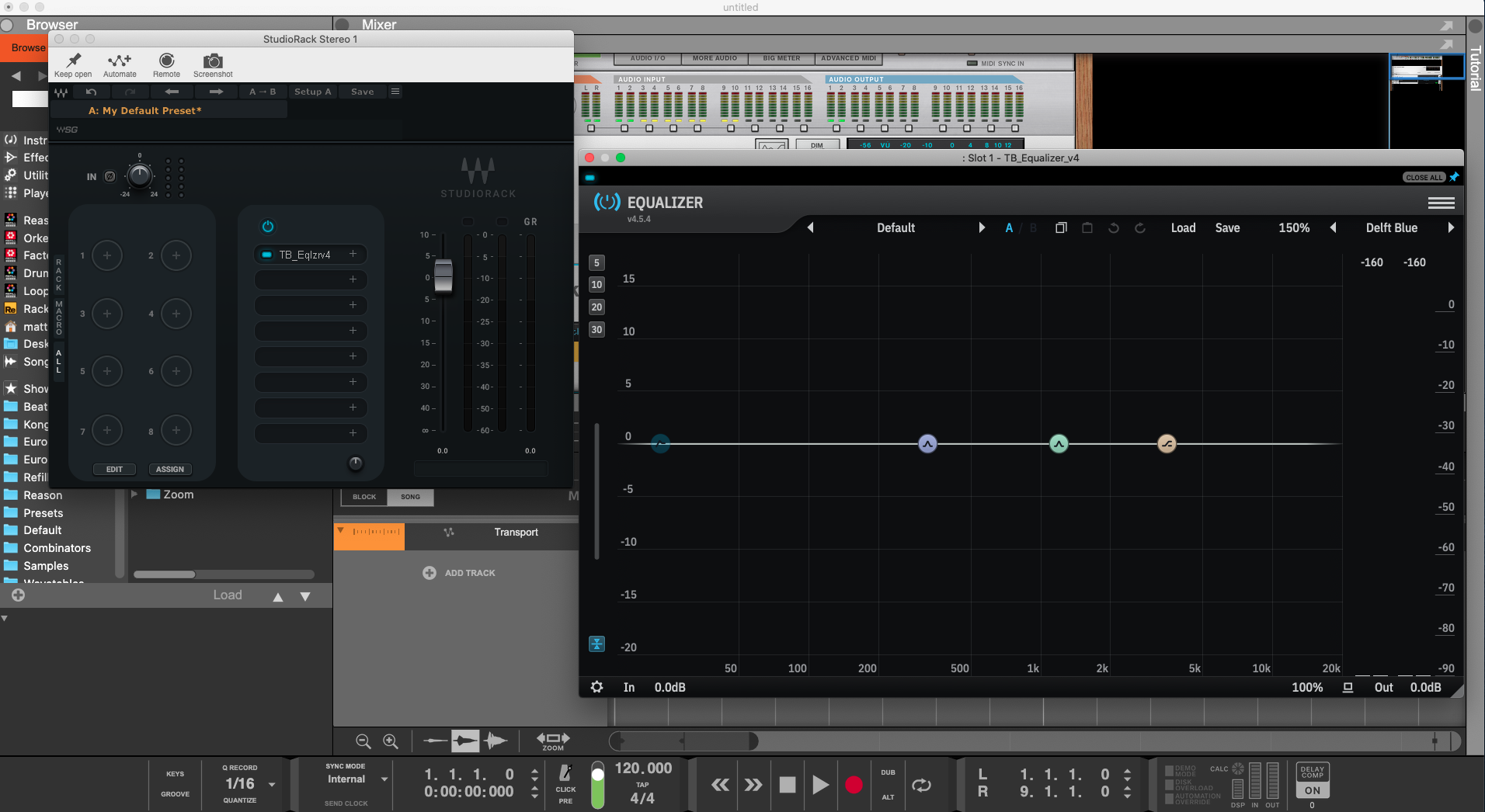The width and height of the screenshot is (1485, 812).
Task: Click ADD TRACK in the sequencer
Action: [x=460, y=573]
